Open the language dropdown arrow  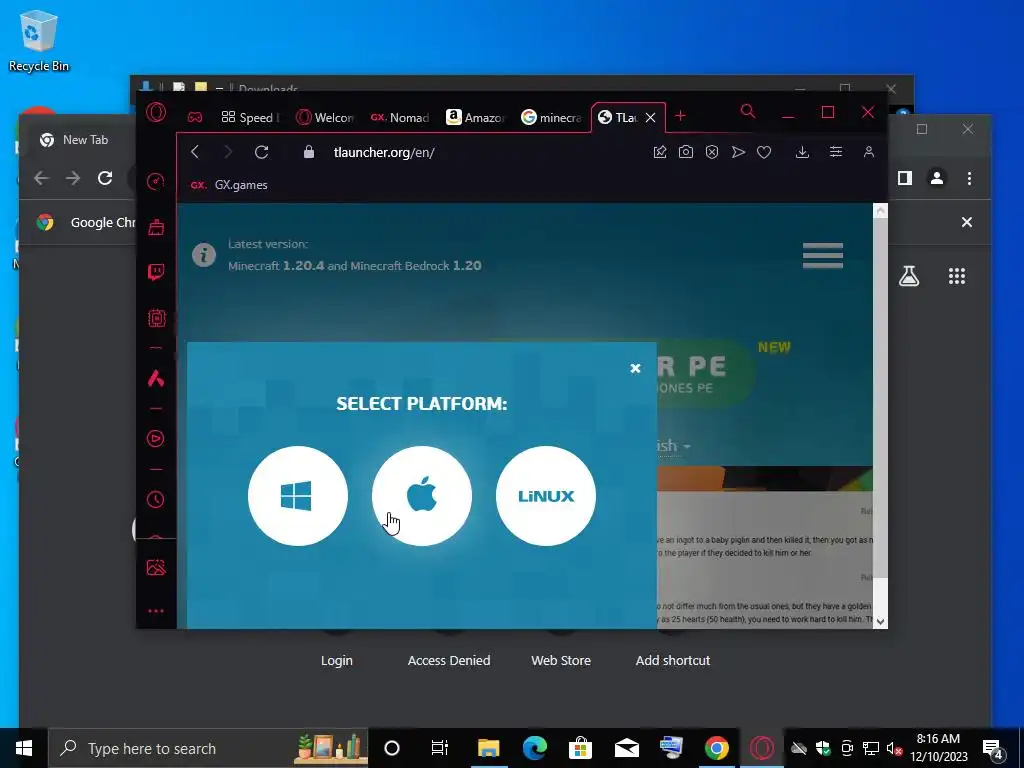687,447
